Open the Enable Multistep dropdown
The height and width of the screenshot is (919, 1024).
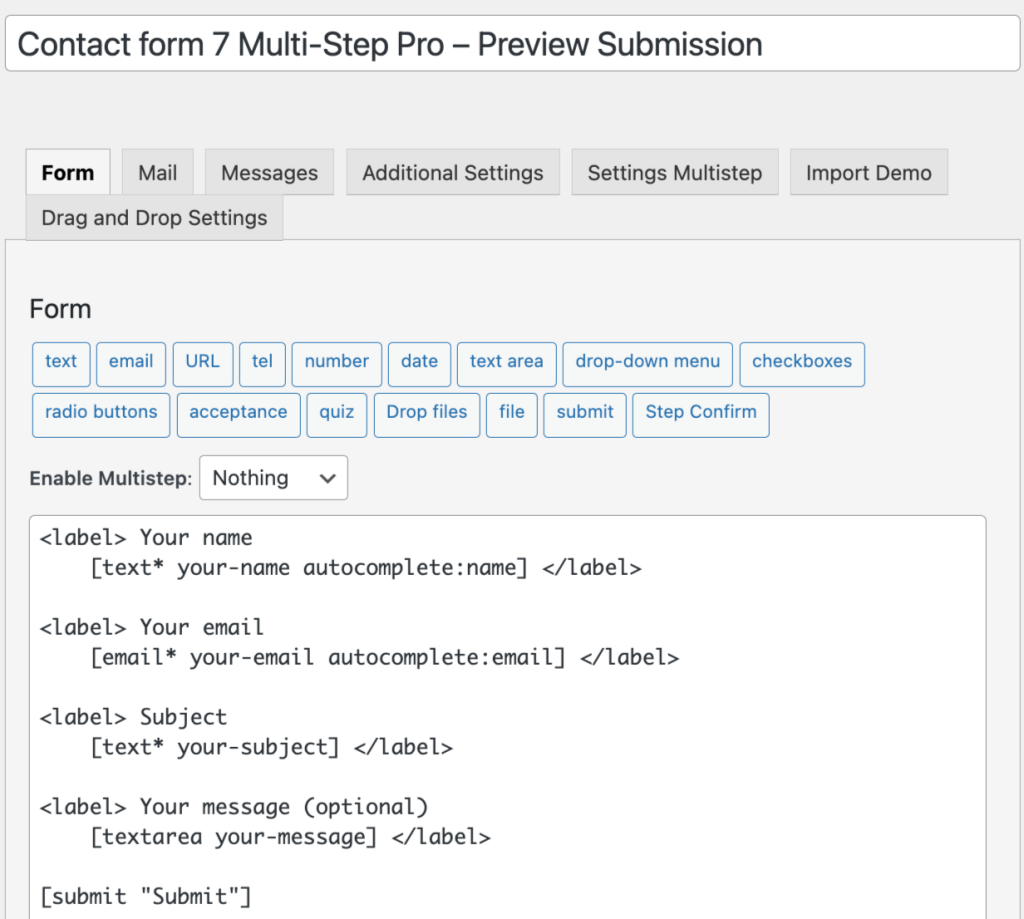point(273,477)
